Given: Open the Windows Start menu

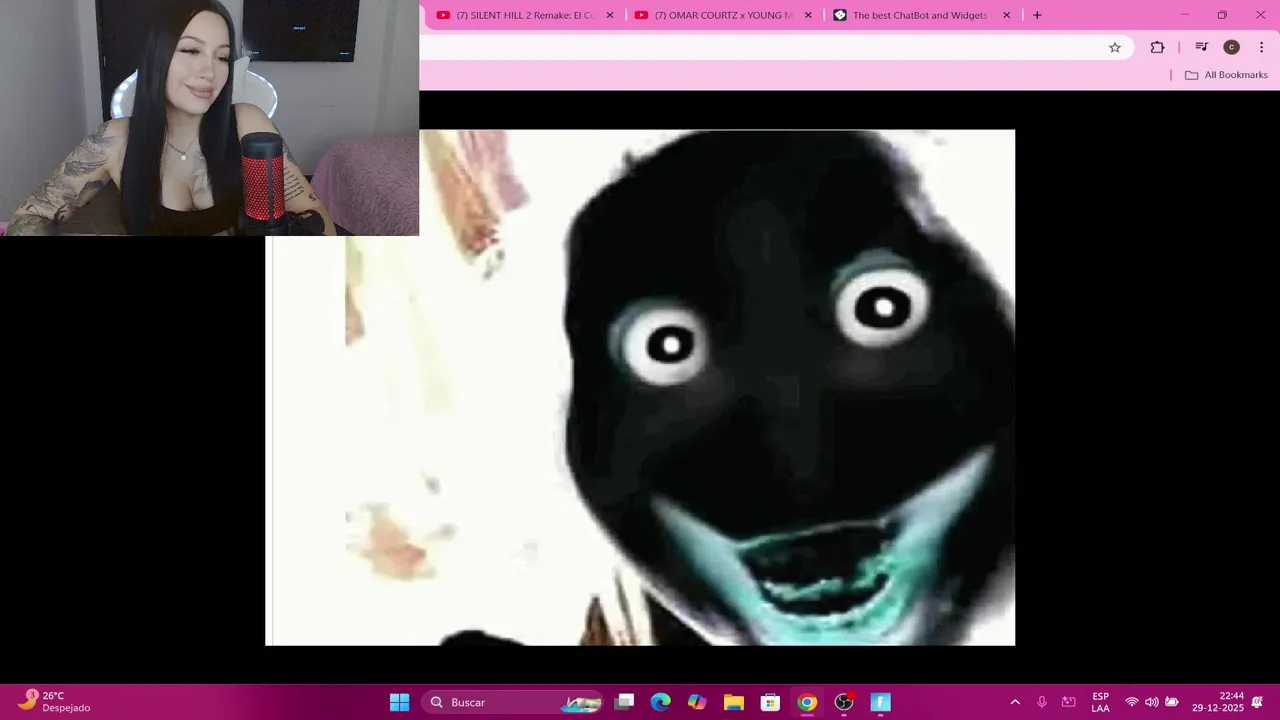Looking at the screenshot, I should click(x=399, y=702).
